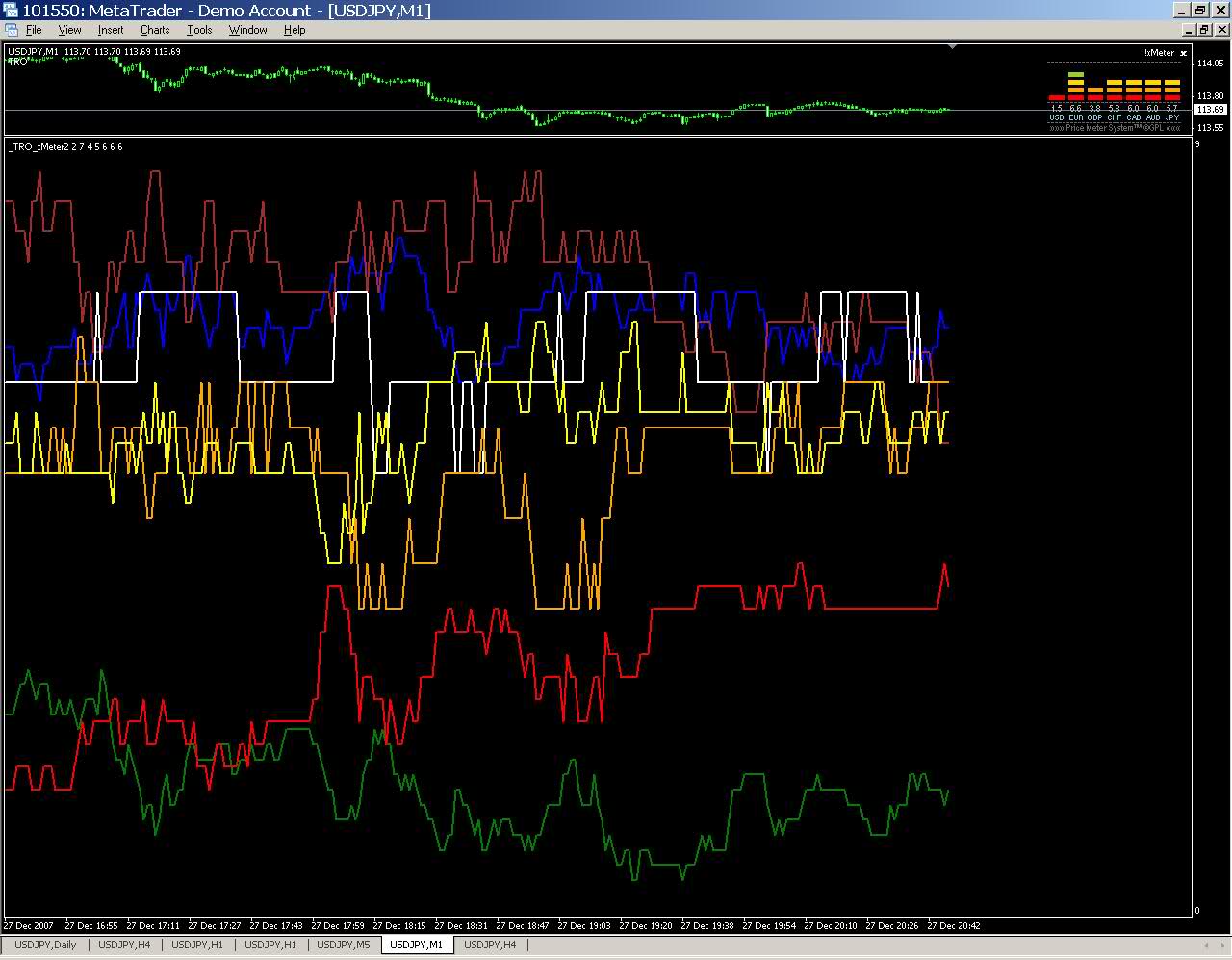Click the 3.8 strength value above GBP

pos(1095,109)
